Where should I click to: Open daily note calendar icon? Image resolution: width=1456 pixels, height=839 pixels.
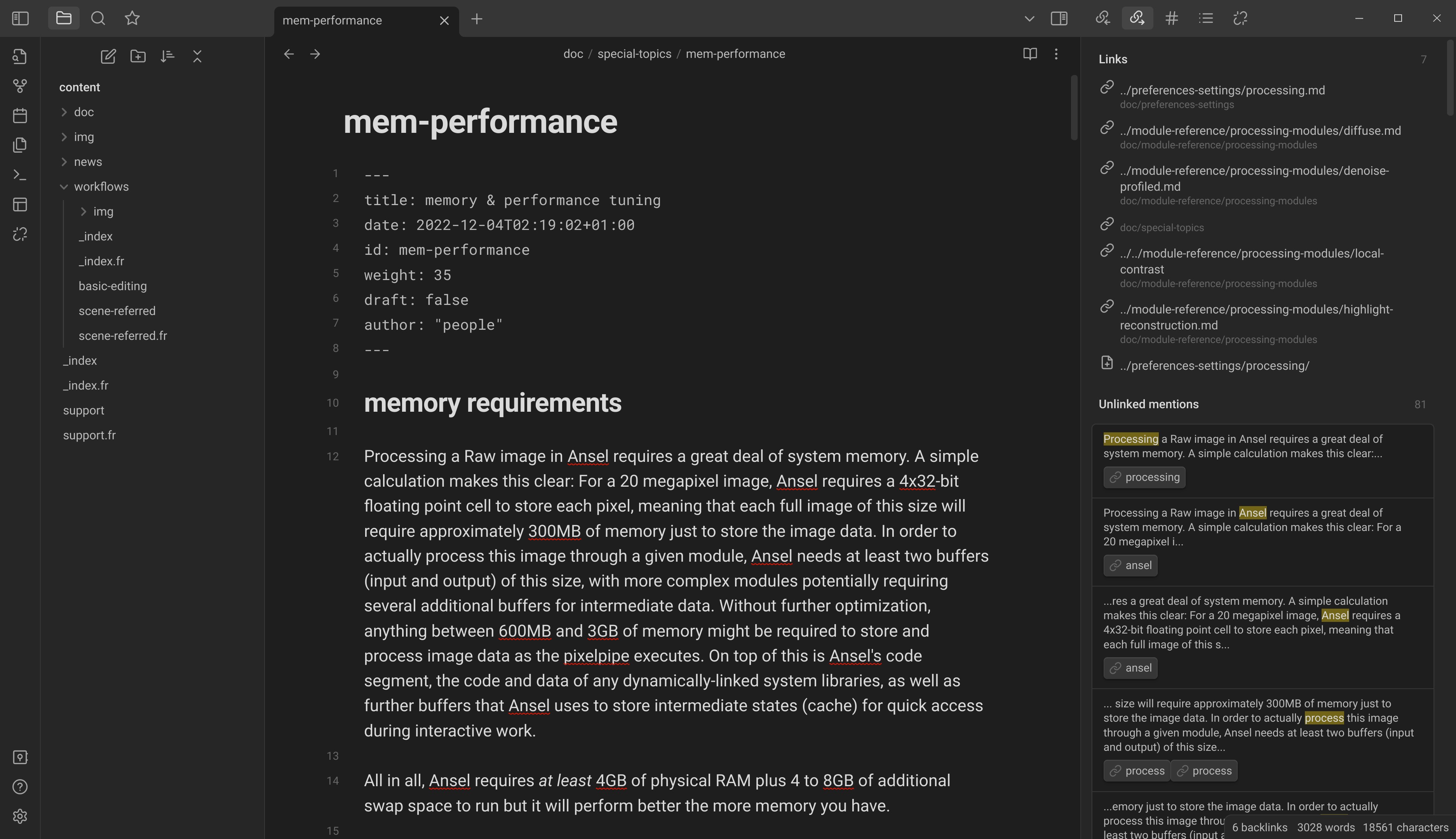pos(20,115)
